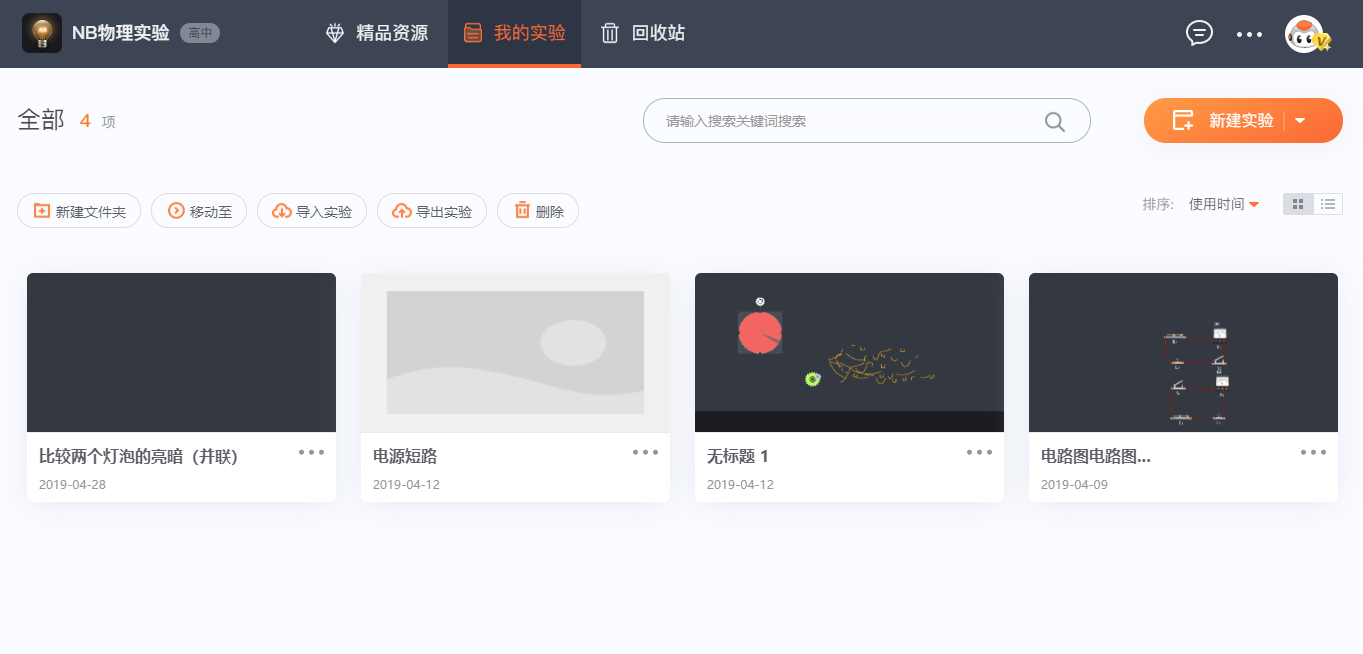
Task: Open the chat messages icon
Action: [x=1199, y=33]
